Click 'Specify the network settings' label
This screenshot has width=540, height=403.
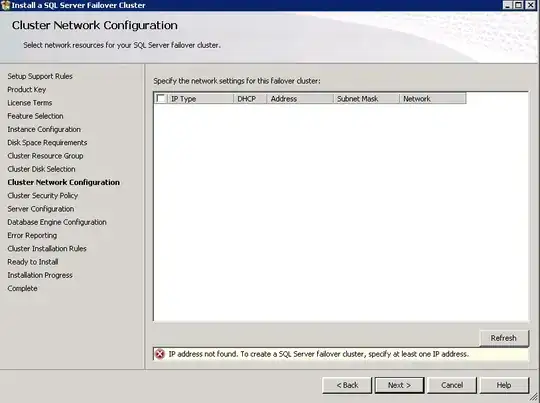pos(237,81)
